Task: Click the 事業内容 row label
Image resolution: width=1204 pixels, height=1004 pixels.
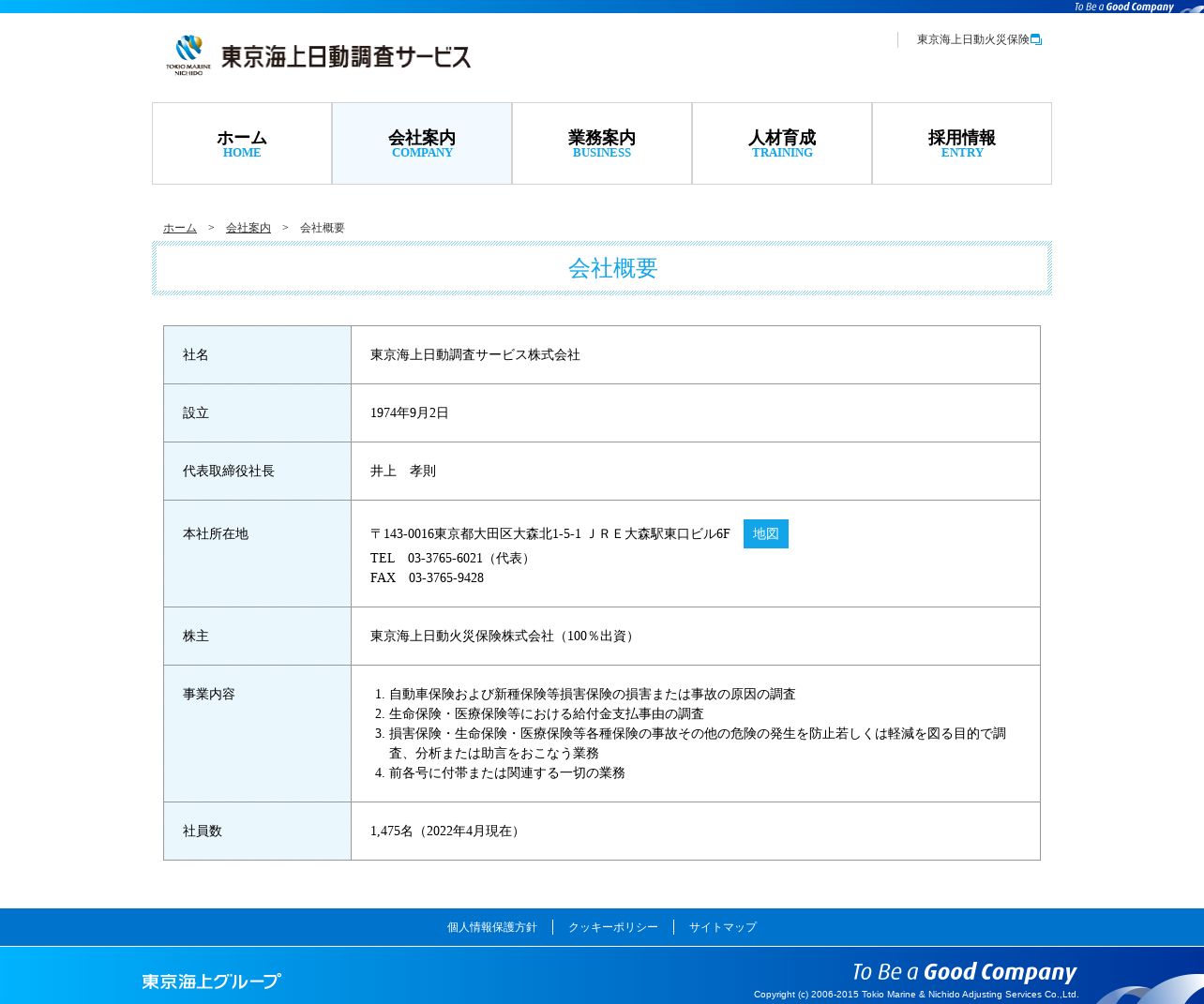Action: click(209, 694)
